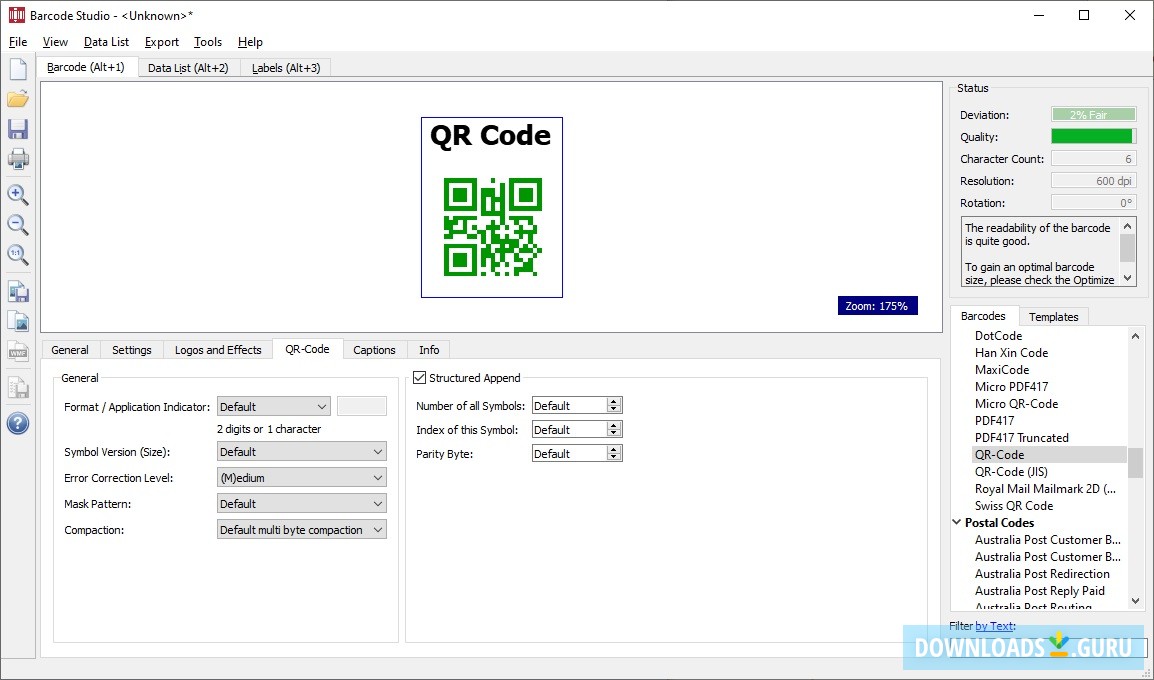Save the current barcode
This screenshot has height=680, width=1154.
(18, 128)
